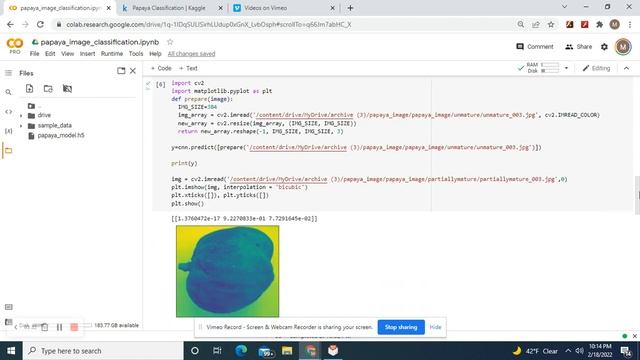Open the command palette sidebar icon
Screen dimensions: 640x360
8,307
